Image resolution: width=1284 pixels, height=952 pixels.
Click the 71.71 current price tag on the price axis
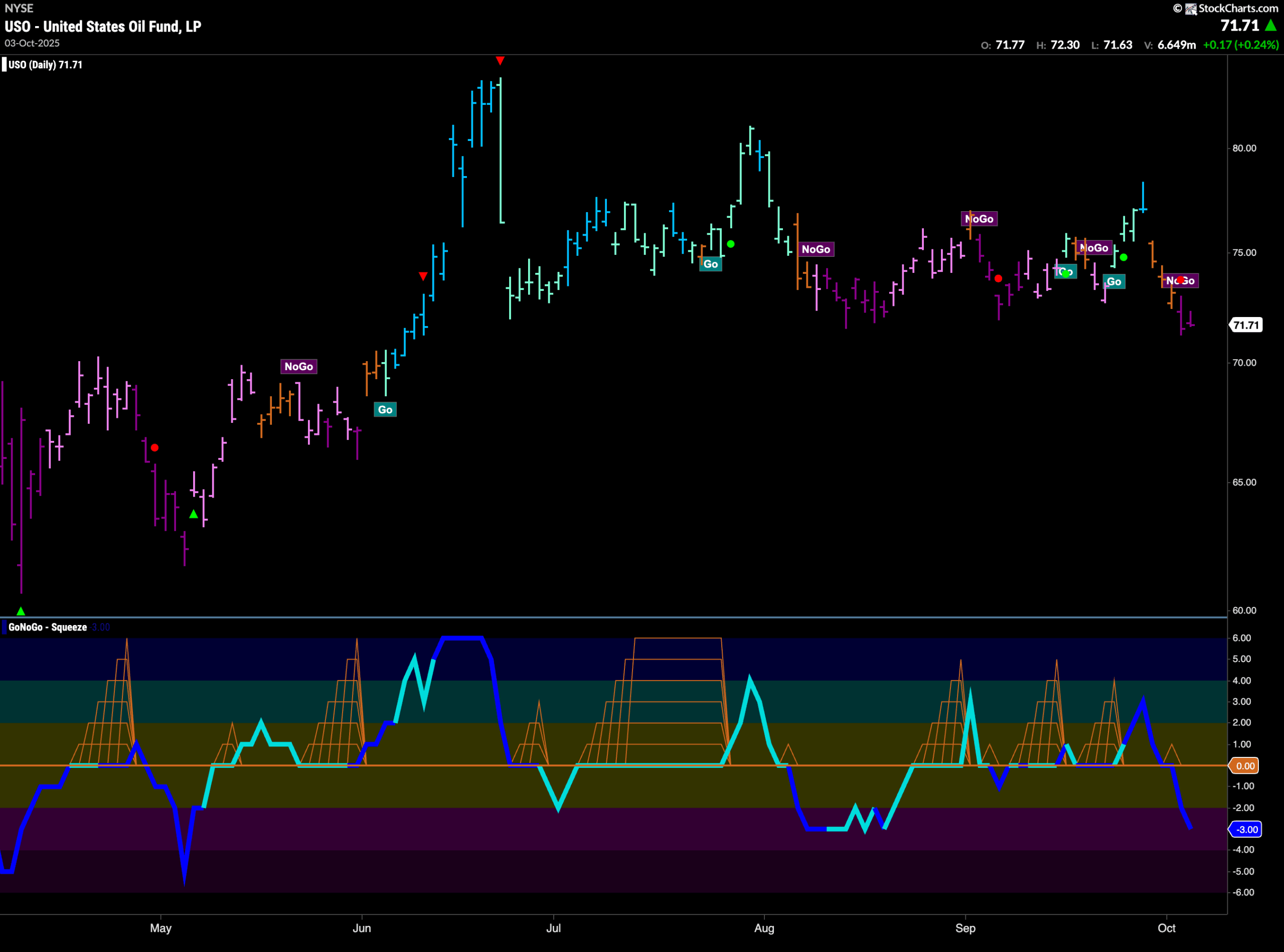[1246, 325]
